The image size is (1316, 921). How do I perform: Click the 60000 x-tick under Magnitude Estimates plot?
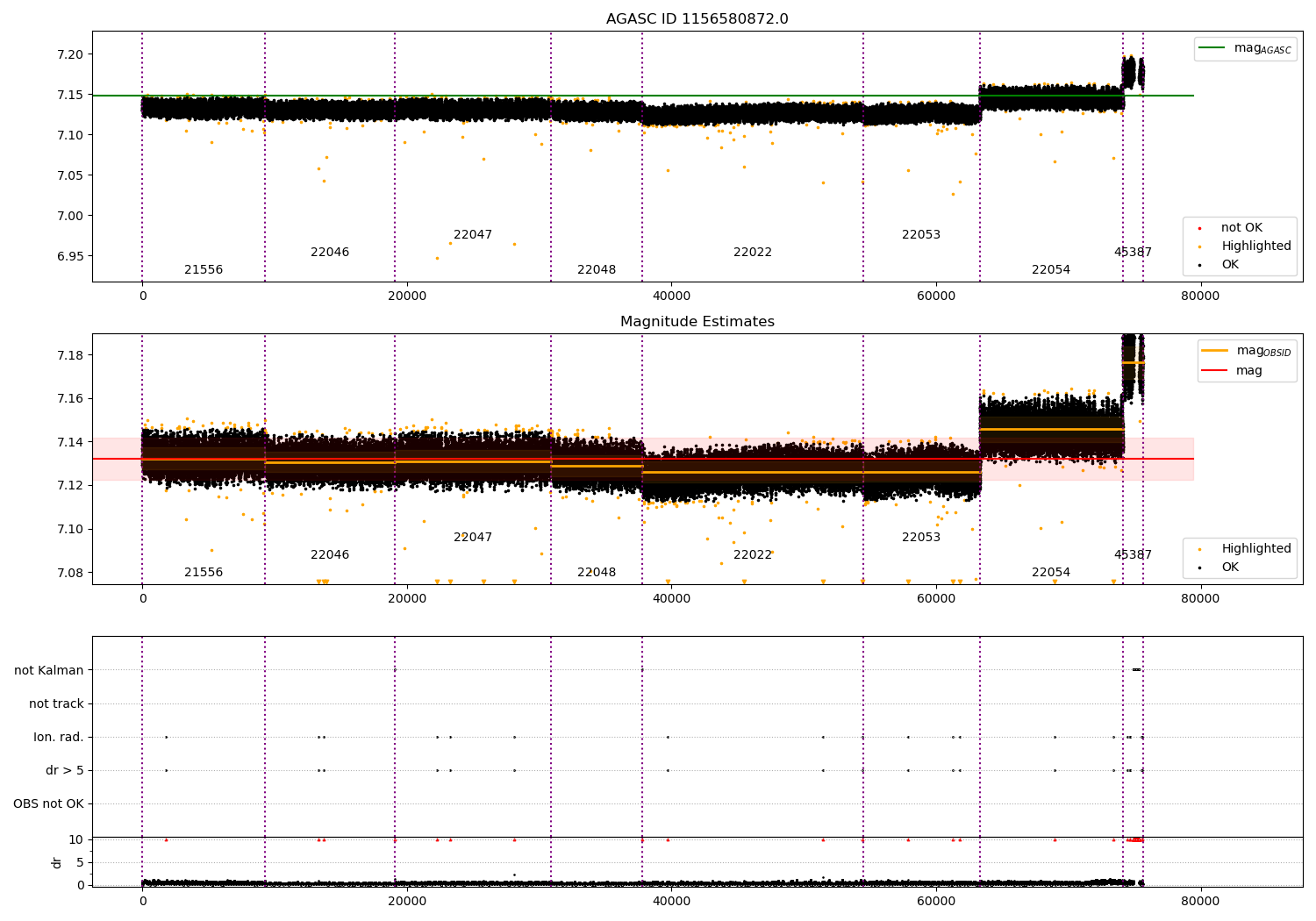click(x=936, y=599)
